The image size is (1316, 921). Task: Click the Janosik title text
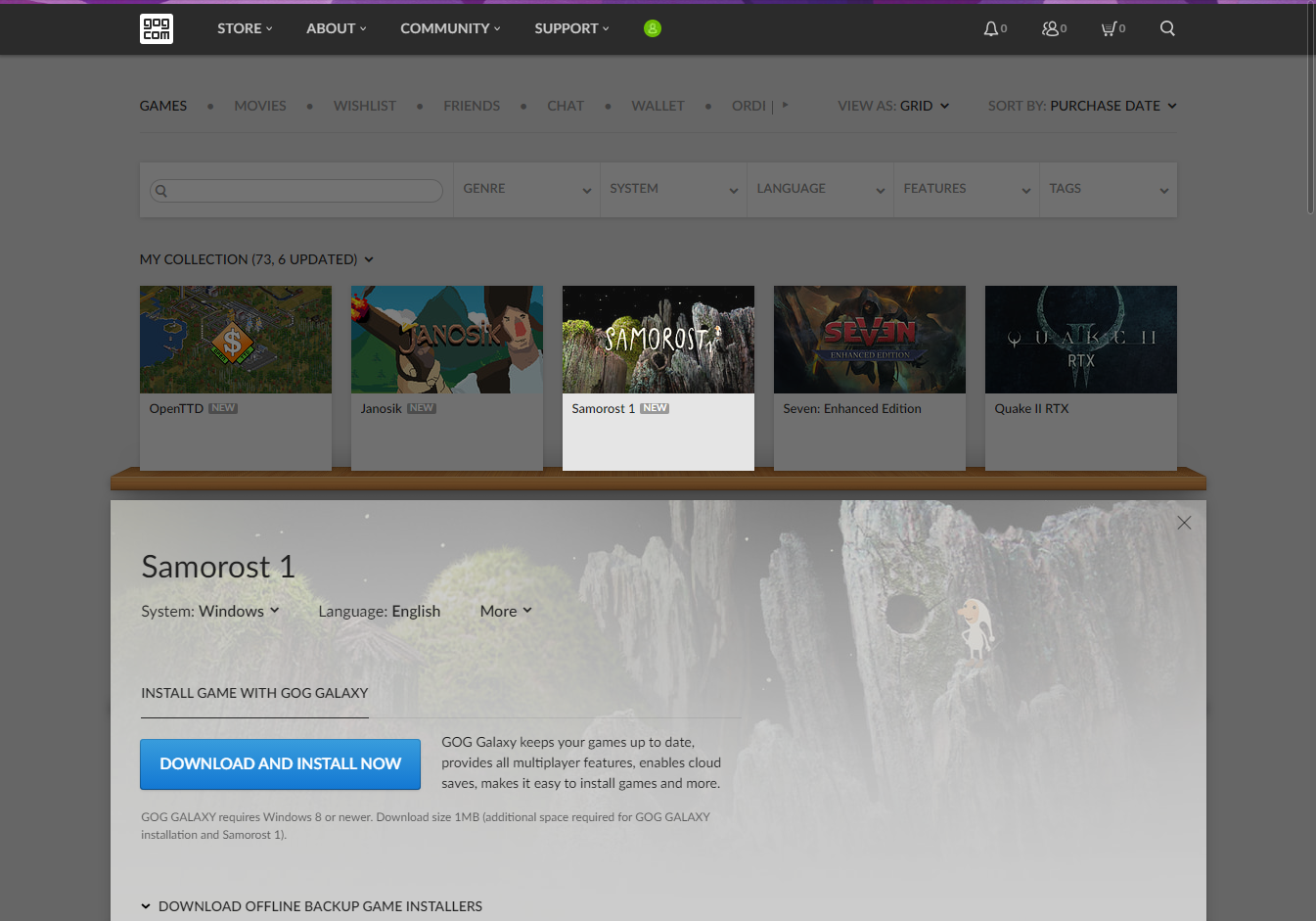(382, 409)
